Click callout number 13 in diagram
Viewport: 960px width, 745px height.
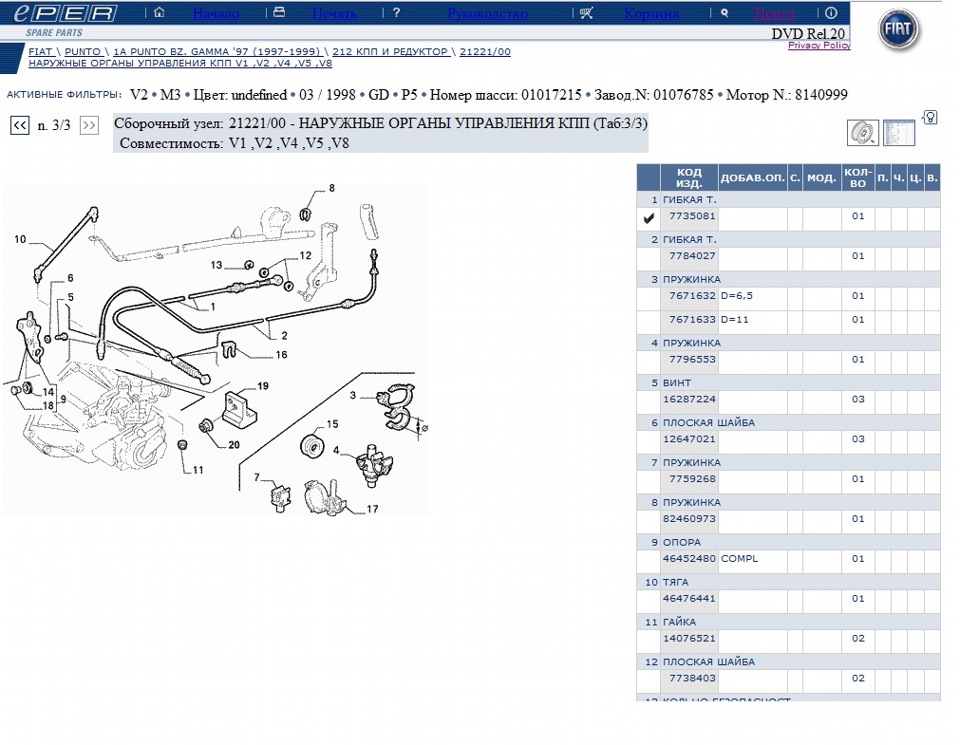pos(216,265)
